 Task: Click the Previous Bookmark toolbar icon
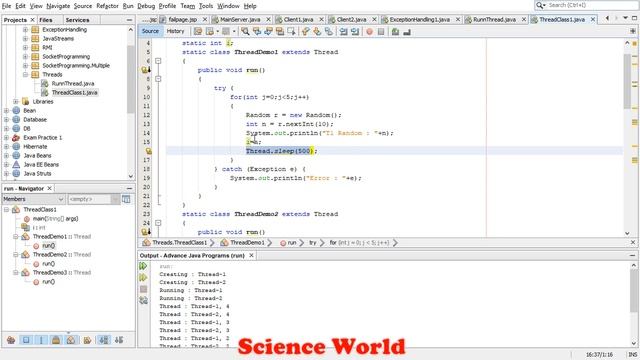coord(306,31)
